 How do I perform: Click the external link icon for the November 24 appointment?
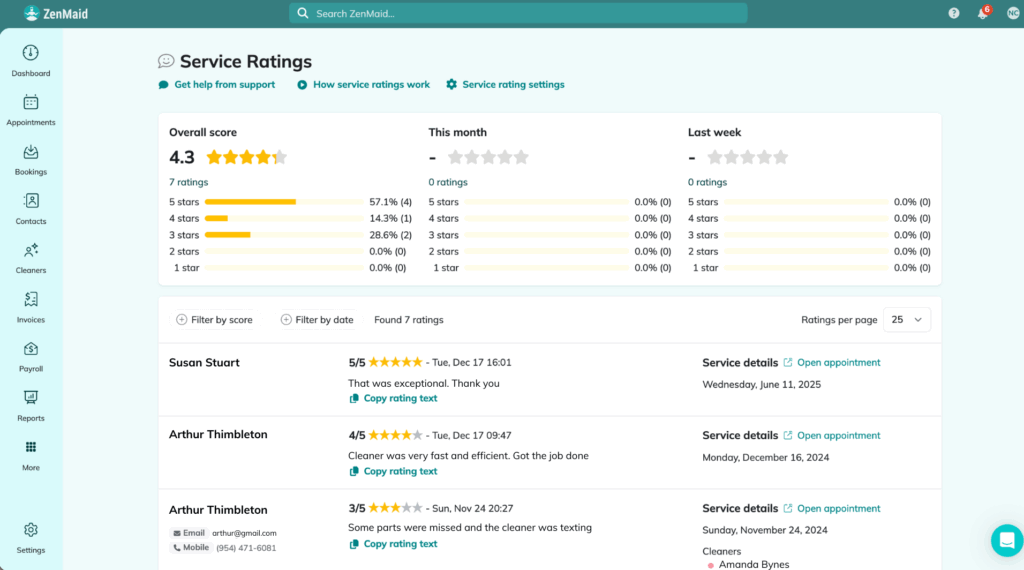pos(788,509)
